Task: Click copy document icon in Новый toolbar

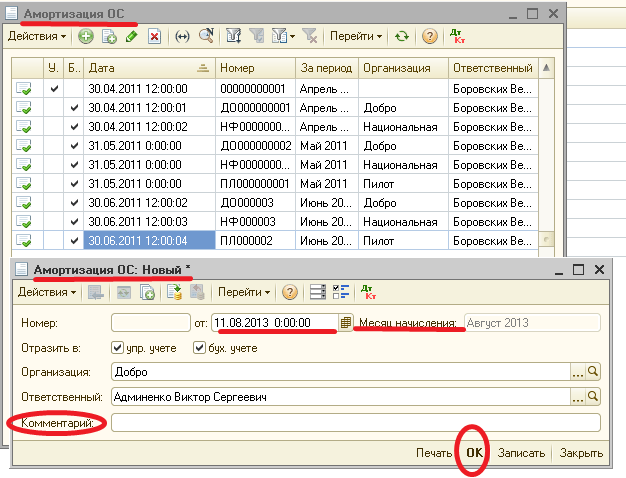Action: [x=147, y=292]
